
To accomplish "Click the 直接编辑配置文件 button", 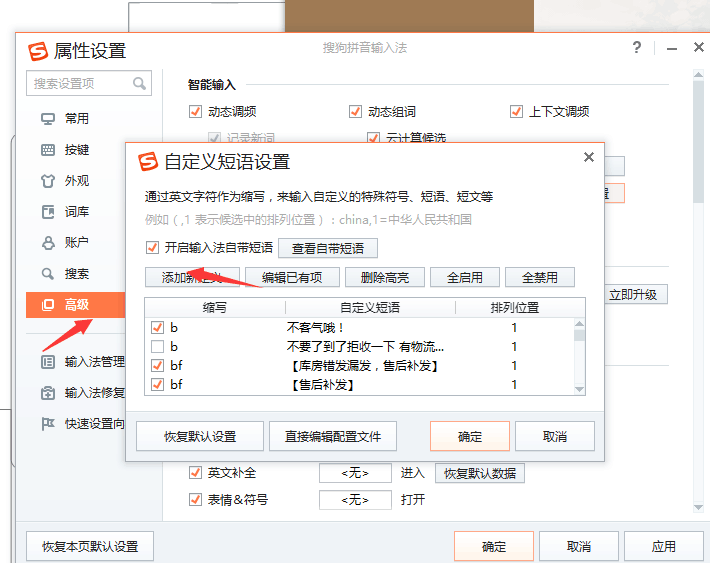I will click(333, 436).
